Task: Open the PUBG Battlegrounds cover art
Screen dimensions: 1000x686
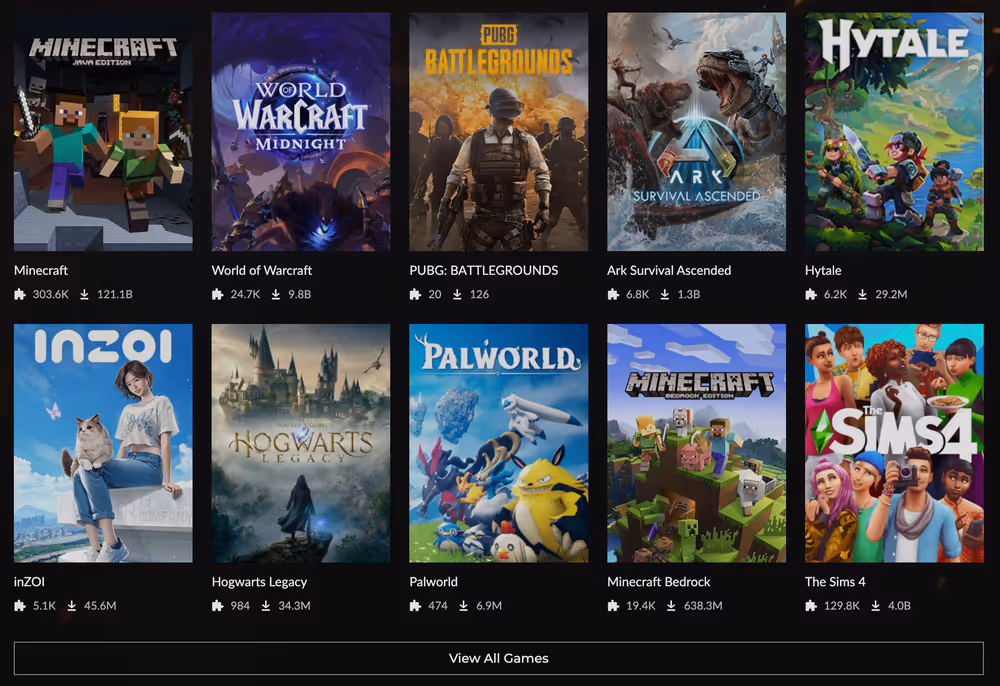Action: [x=499, y=131]
